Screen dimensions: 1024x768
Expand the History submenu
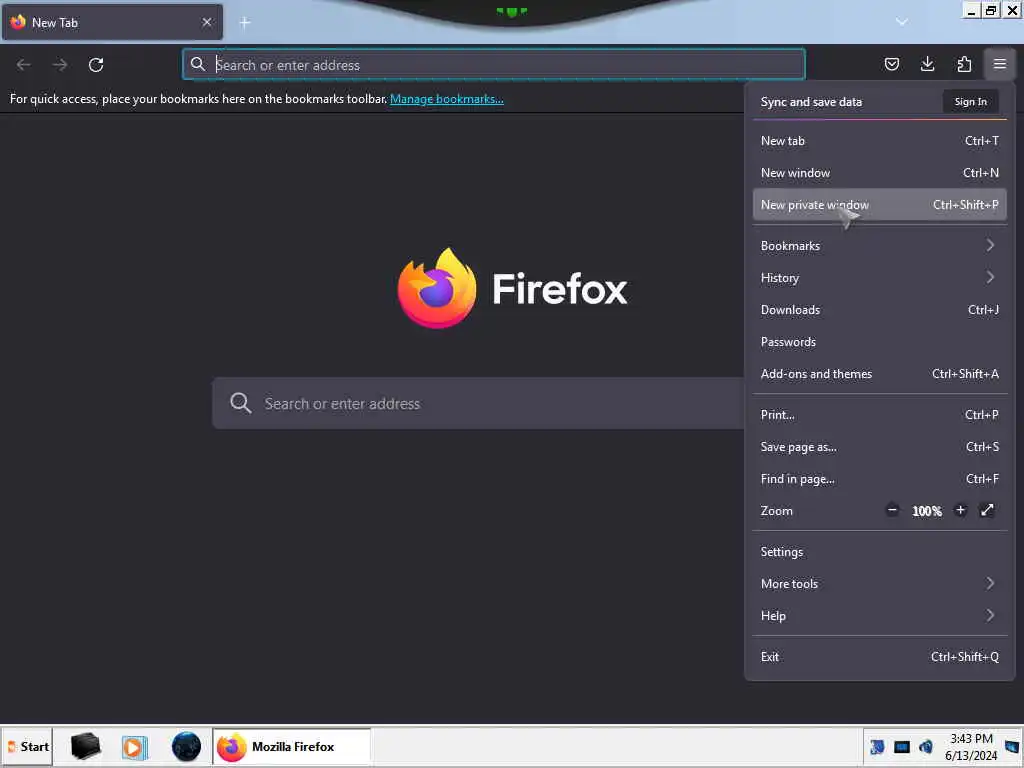880,278
